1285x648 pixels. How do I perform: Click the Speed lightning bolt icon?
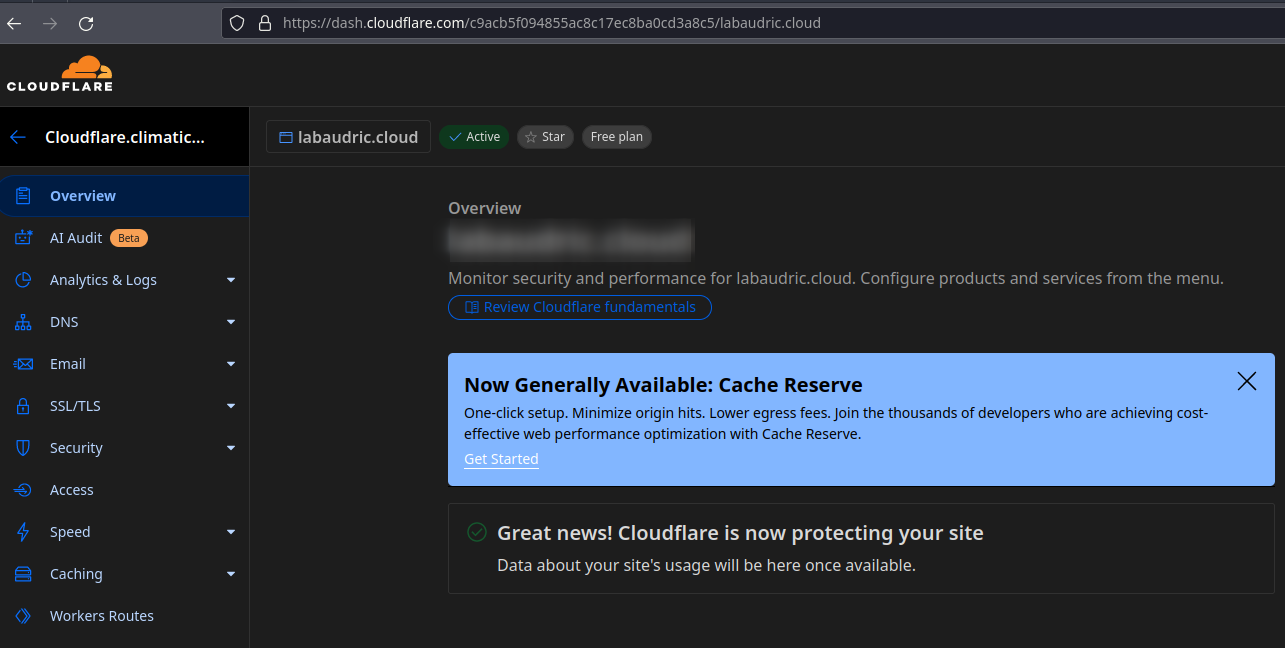point(23,532)
